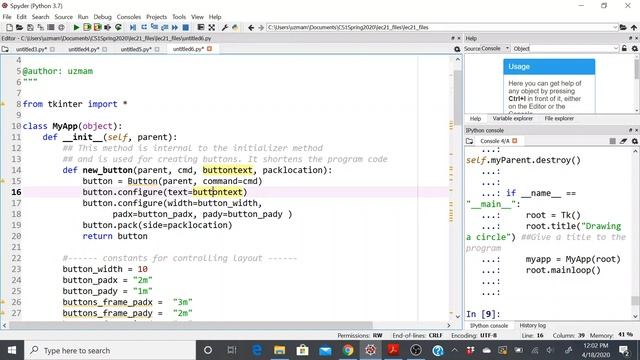Open the Consoles menu
640x360 pixels.
click(129, 17)
